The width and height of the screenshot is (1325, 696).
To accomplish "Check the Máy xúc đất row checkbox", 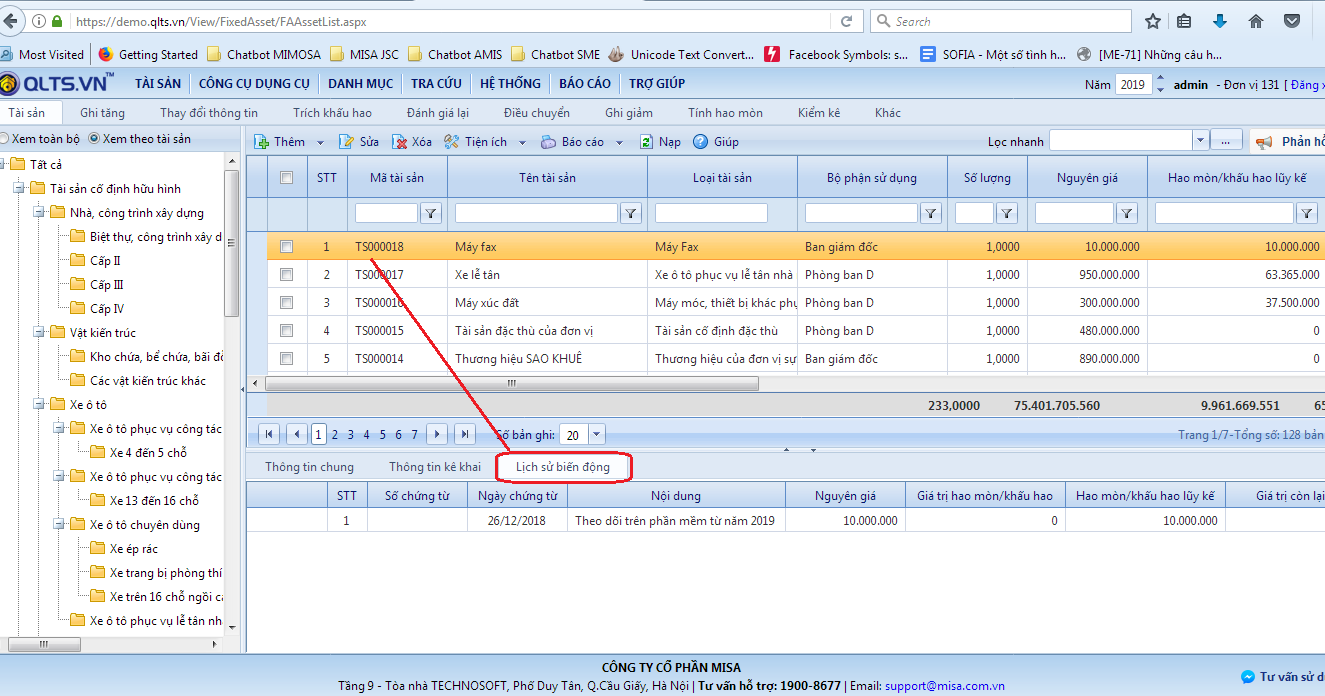I will pyautogui.click(x=287, y=302).
